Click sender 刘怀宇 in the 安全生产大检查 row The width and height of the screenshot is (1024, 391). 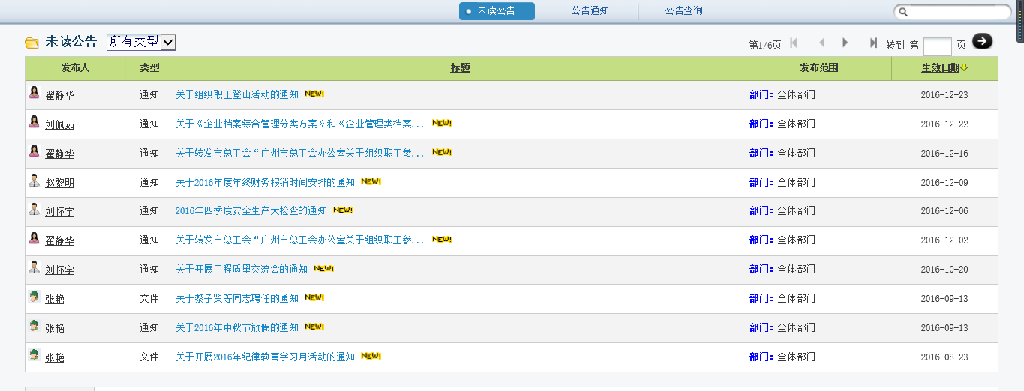(59, 211)
